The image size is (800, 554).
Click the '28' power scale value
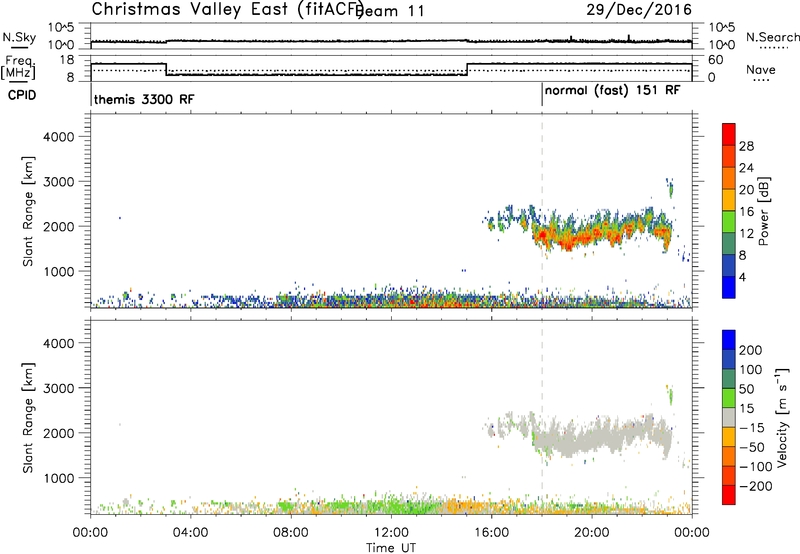pyautogui.click(x=746, y=146)
